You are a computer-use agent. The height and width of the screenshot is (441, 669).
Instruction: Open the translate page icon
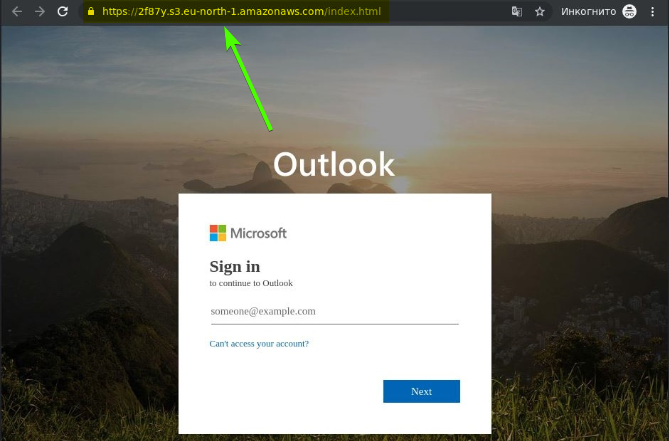pos(517,12)
